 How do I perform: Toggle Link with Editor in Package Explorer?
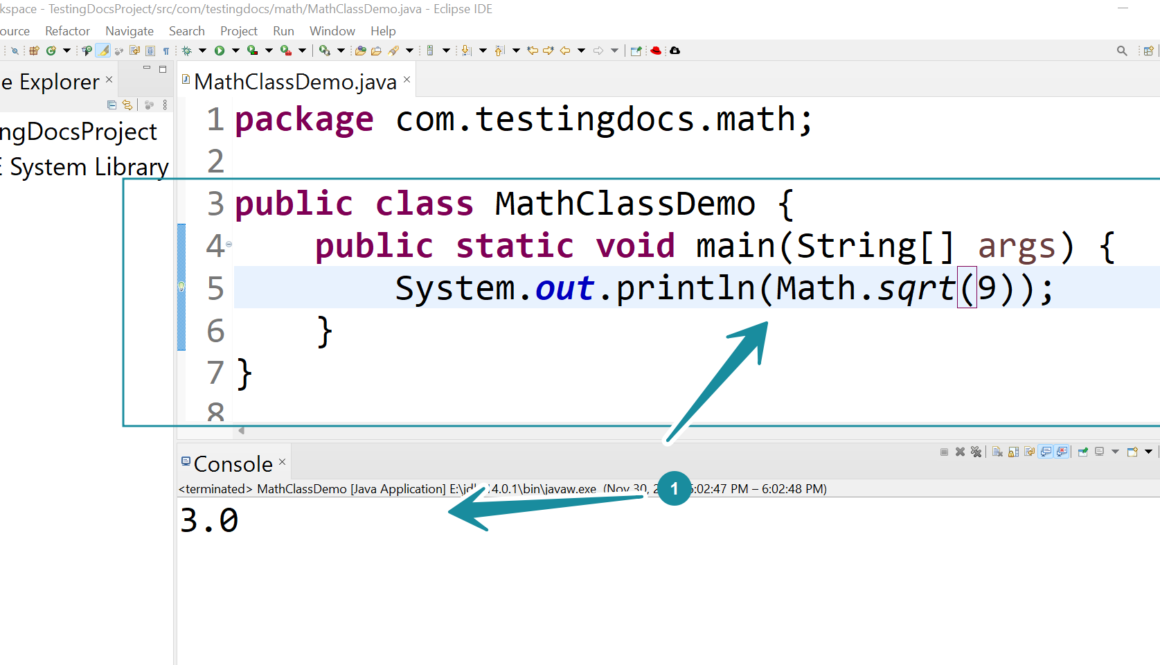(127, 105)
